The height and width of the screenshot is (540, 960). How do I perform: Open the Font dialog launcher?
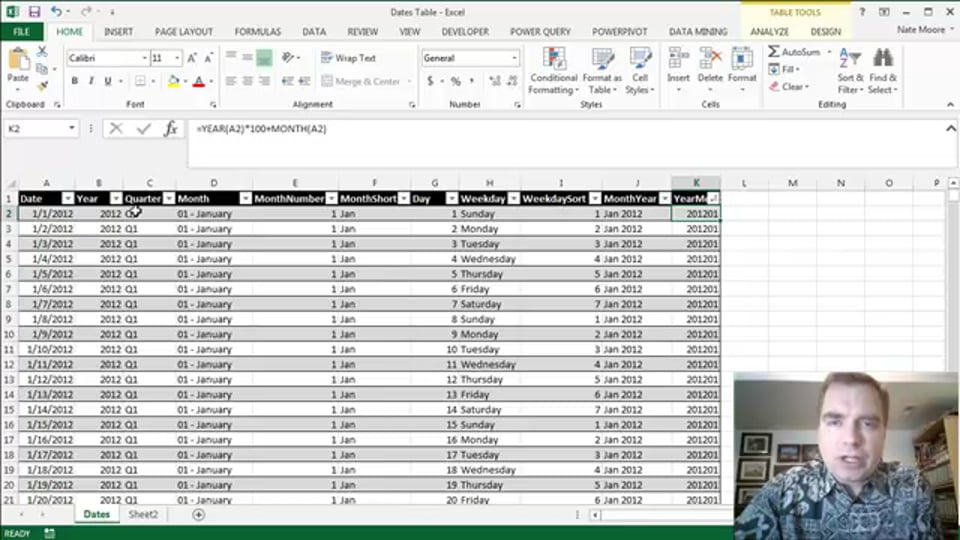pos(213,105)
